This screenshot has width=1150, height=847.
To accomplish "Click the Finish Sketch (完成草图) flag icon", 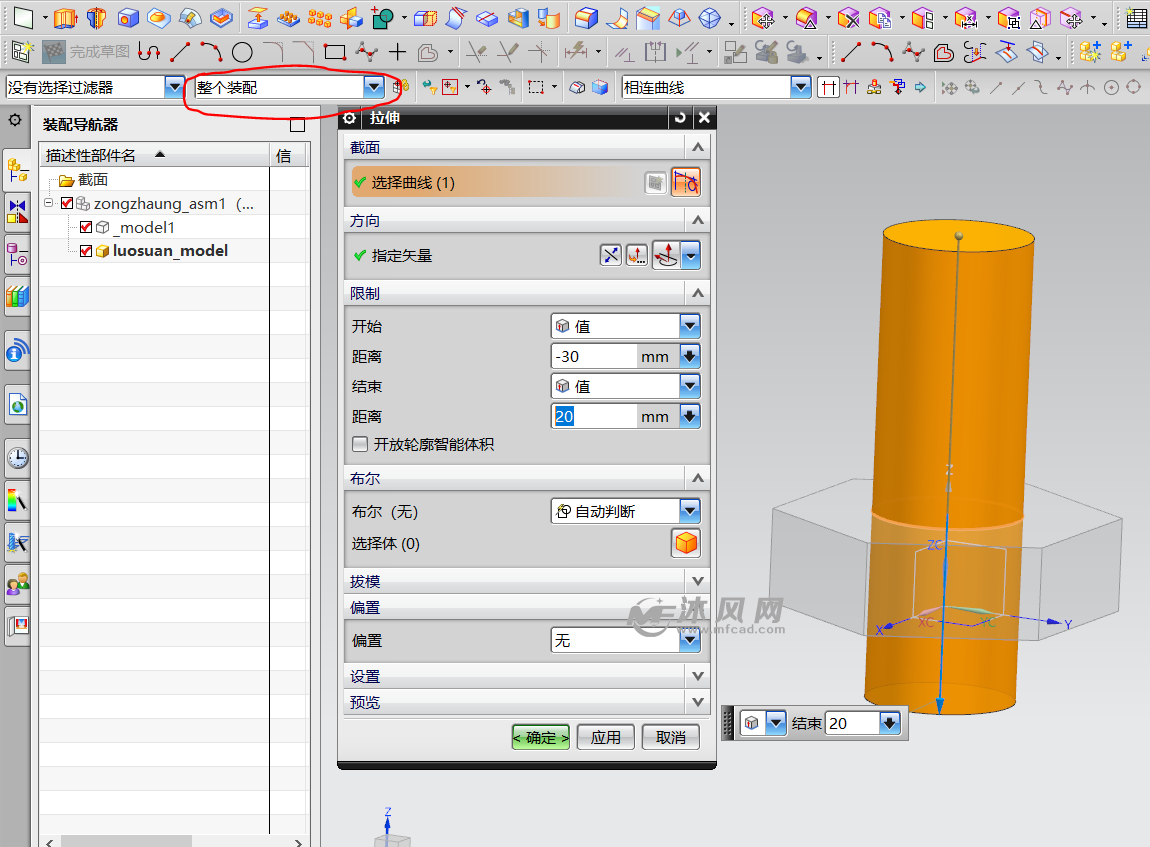I will click(54, 52).
